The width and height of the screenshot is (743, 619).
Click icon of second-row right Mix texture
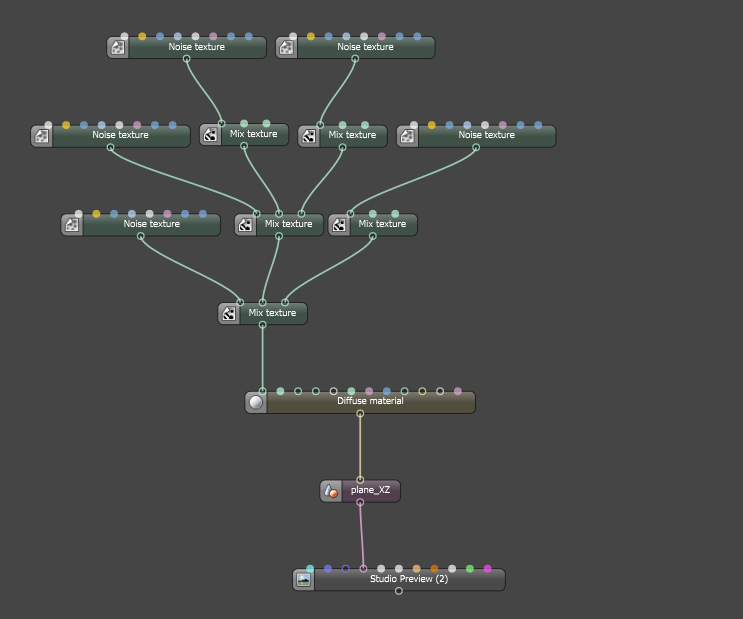309,136
